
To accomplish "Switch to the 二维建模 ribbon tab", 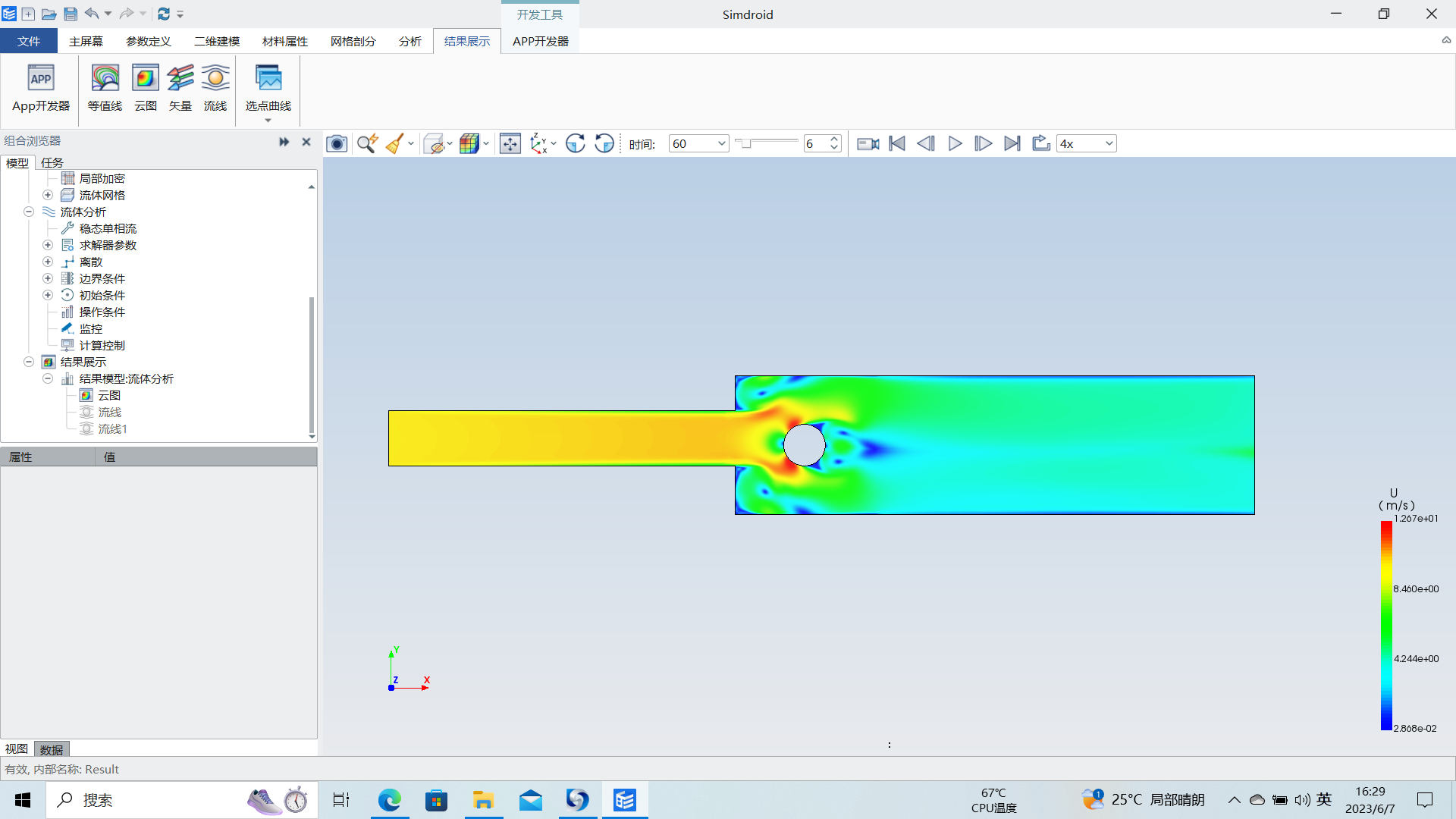I will (x=217, y=41).
